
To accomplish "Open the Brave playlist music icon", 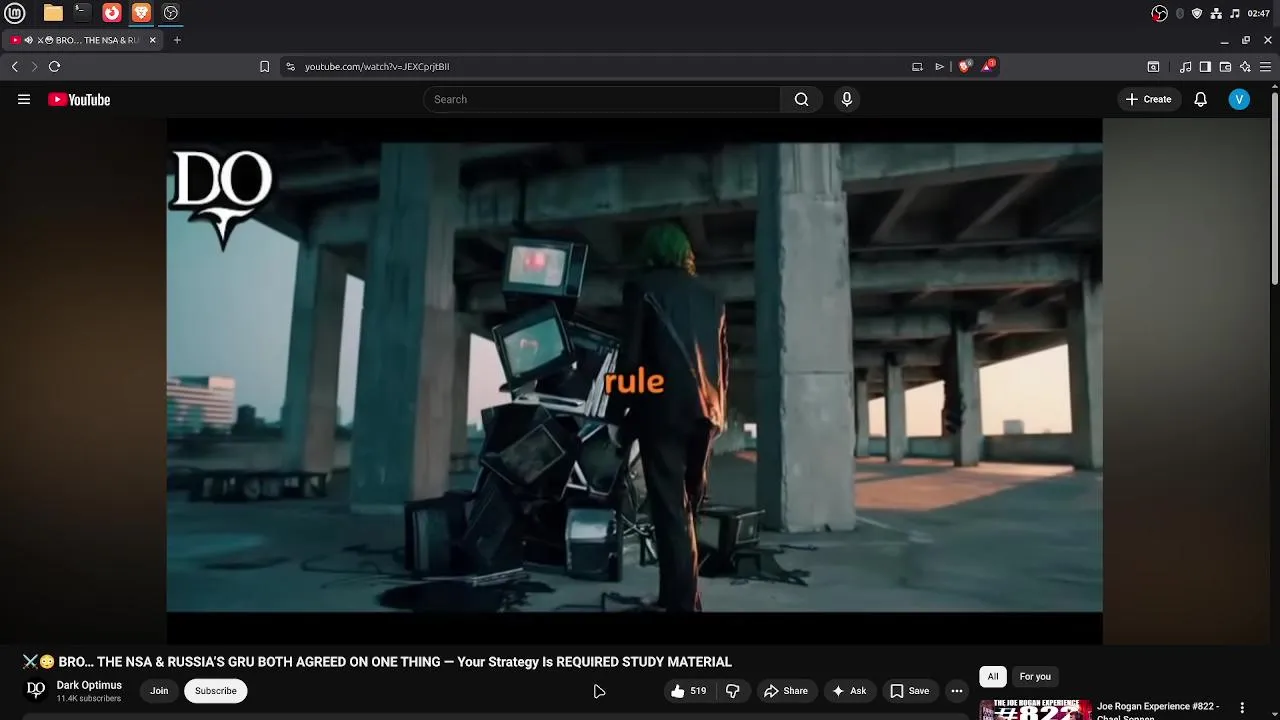I will tap(1186, 66).
